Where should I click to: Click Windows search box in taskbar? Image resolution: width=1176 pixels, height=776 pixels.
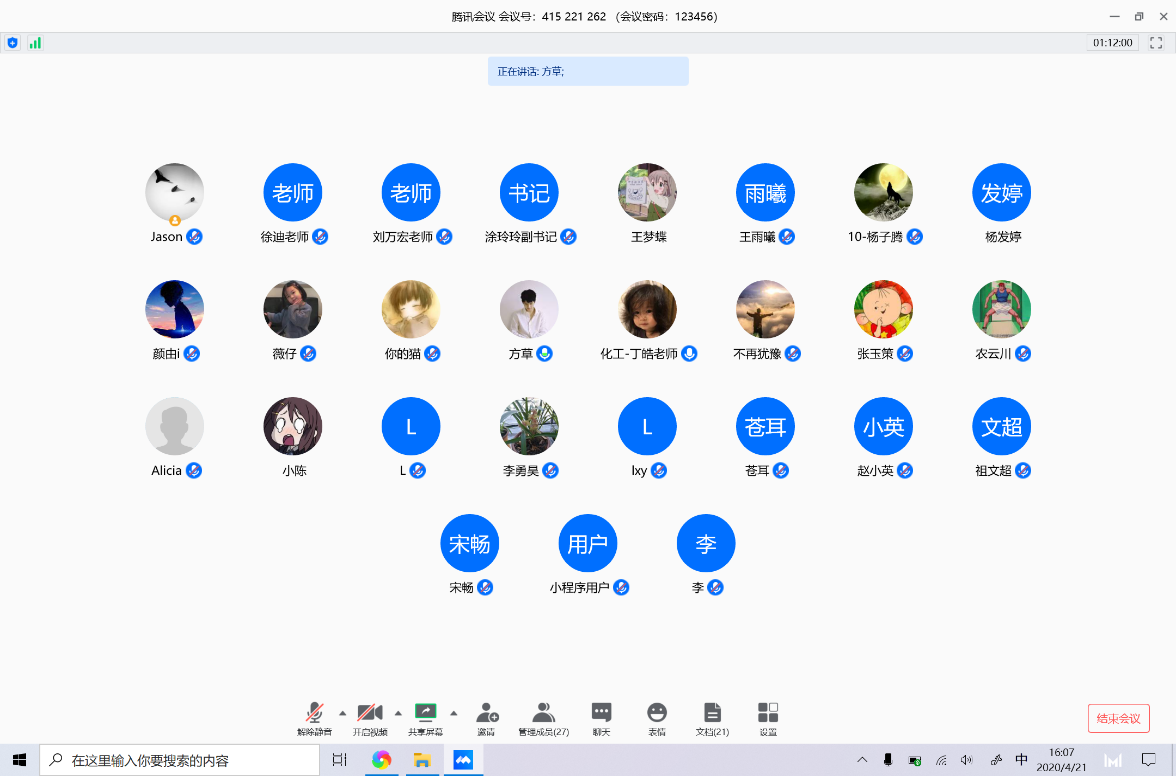pos(180,760)
